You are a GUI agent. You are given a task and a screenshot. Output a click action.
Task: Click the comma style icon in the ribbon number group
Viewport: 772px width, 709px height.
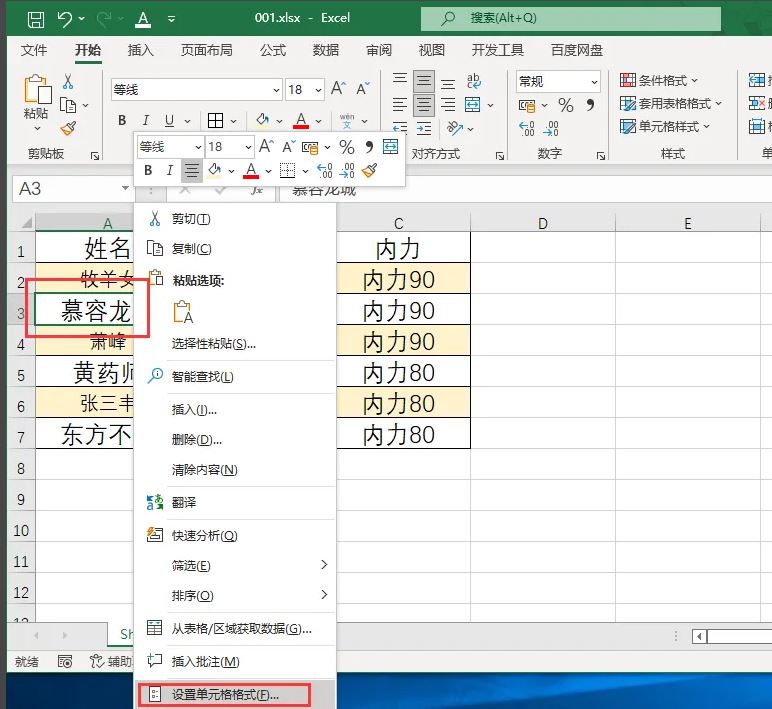pos(590,104)
